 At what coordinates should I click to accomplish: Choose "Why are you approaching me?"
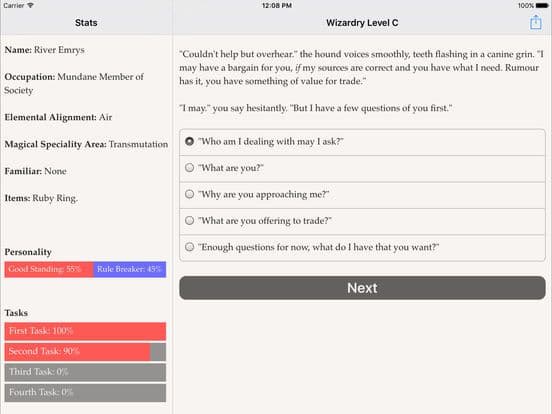362,195
